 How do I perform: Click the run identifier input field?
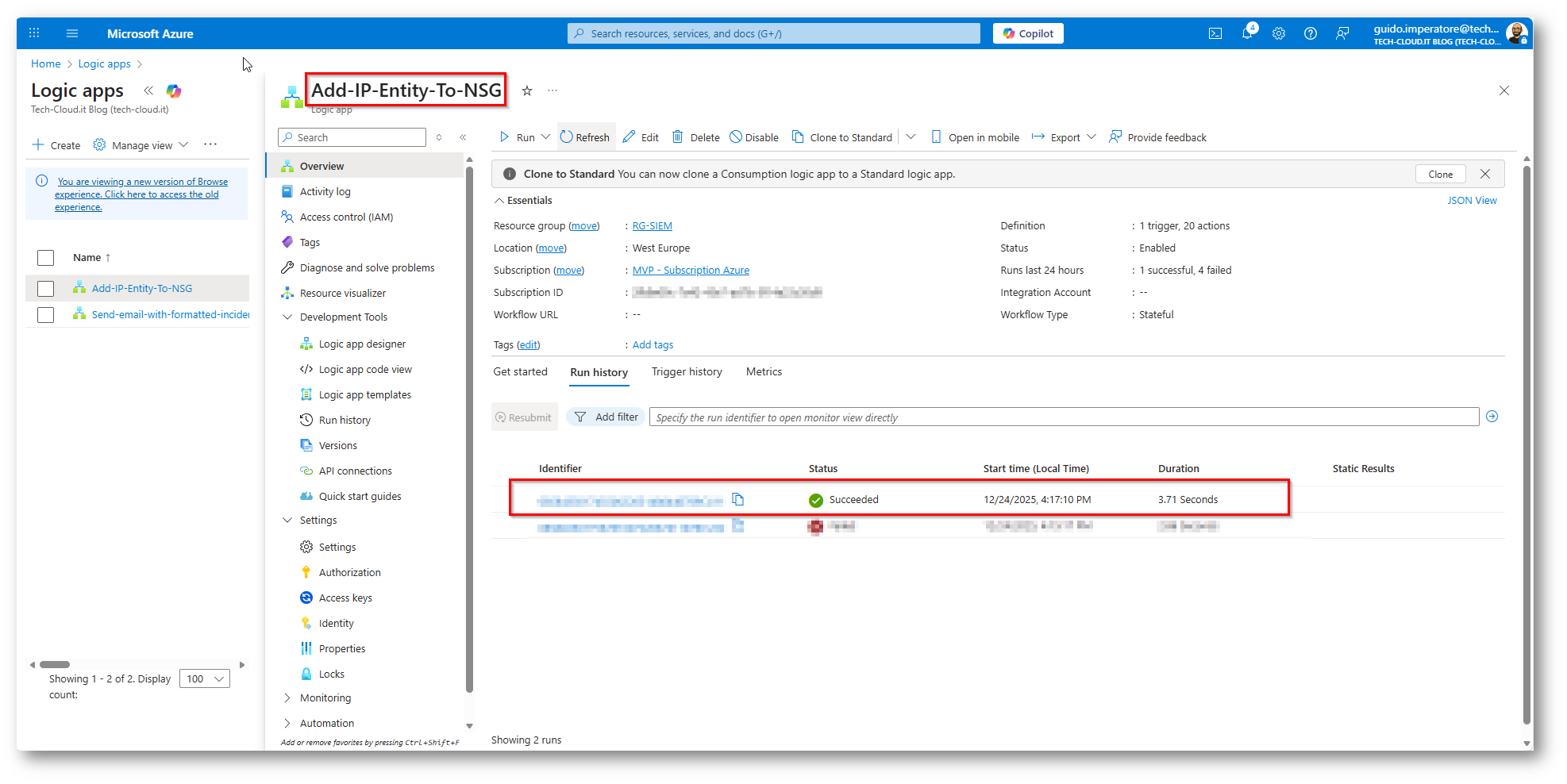1064,417
